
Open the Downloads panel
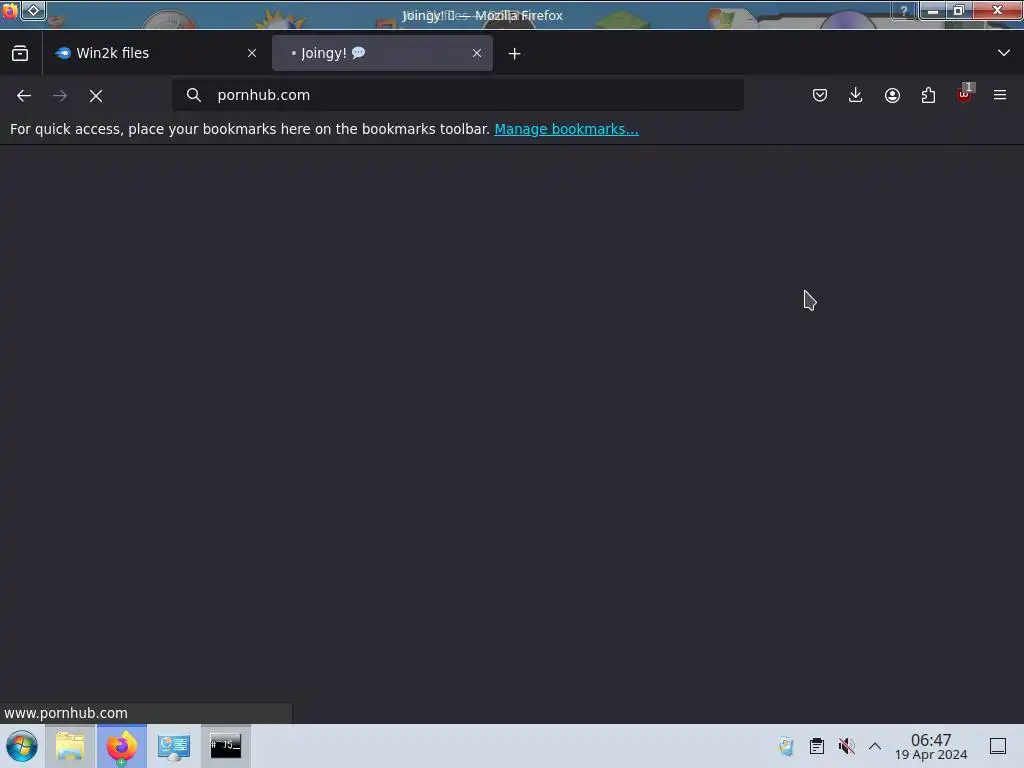[x=856, y=95]
